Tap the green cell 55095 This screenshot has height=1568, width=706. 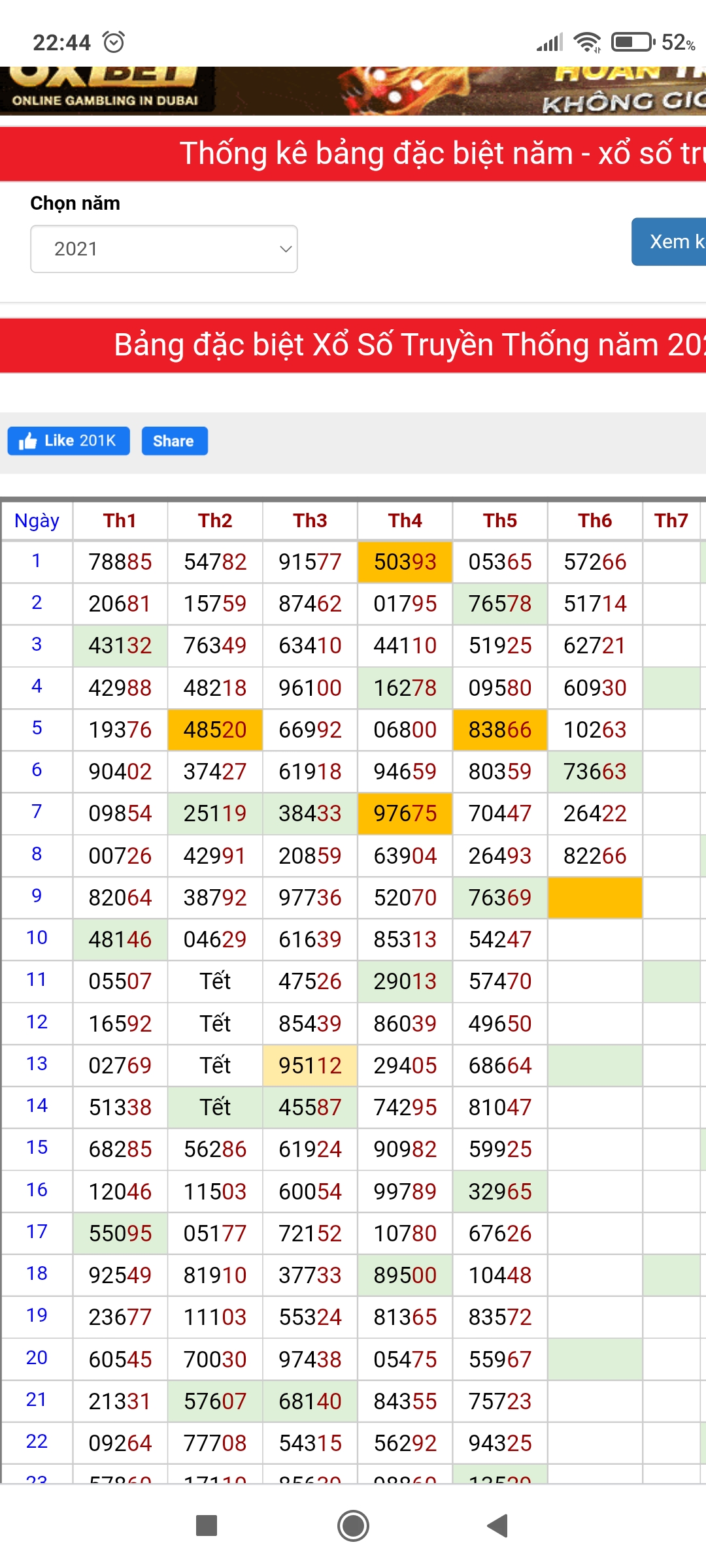[x=120, y=1233]
